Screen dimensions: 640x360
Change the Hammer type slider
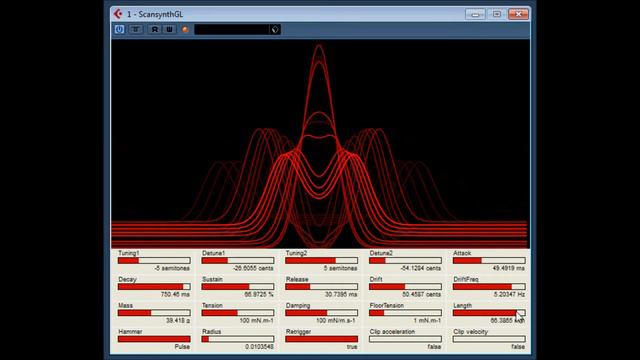tap(154, 339)
